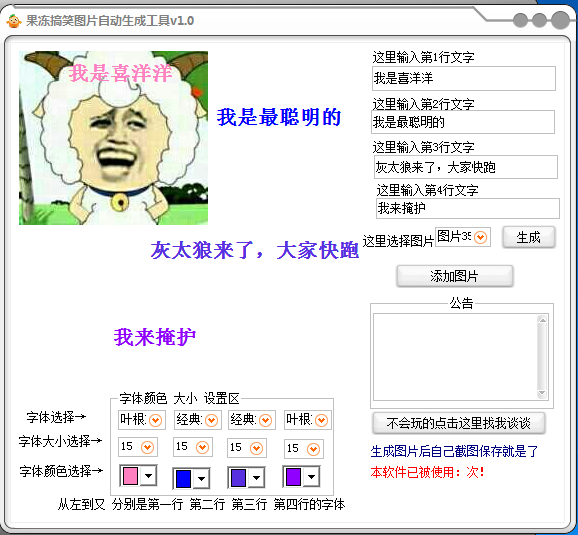This screenshot has width=578, height=535.
Task: Click the 生成 generate button
Action: 529,237
